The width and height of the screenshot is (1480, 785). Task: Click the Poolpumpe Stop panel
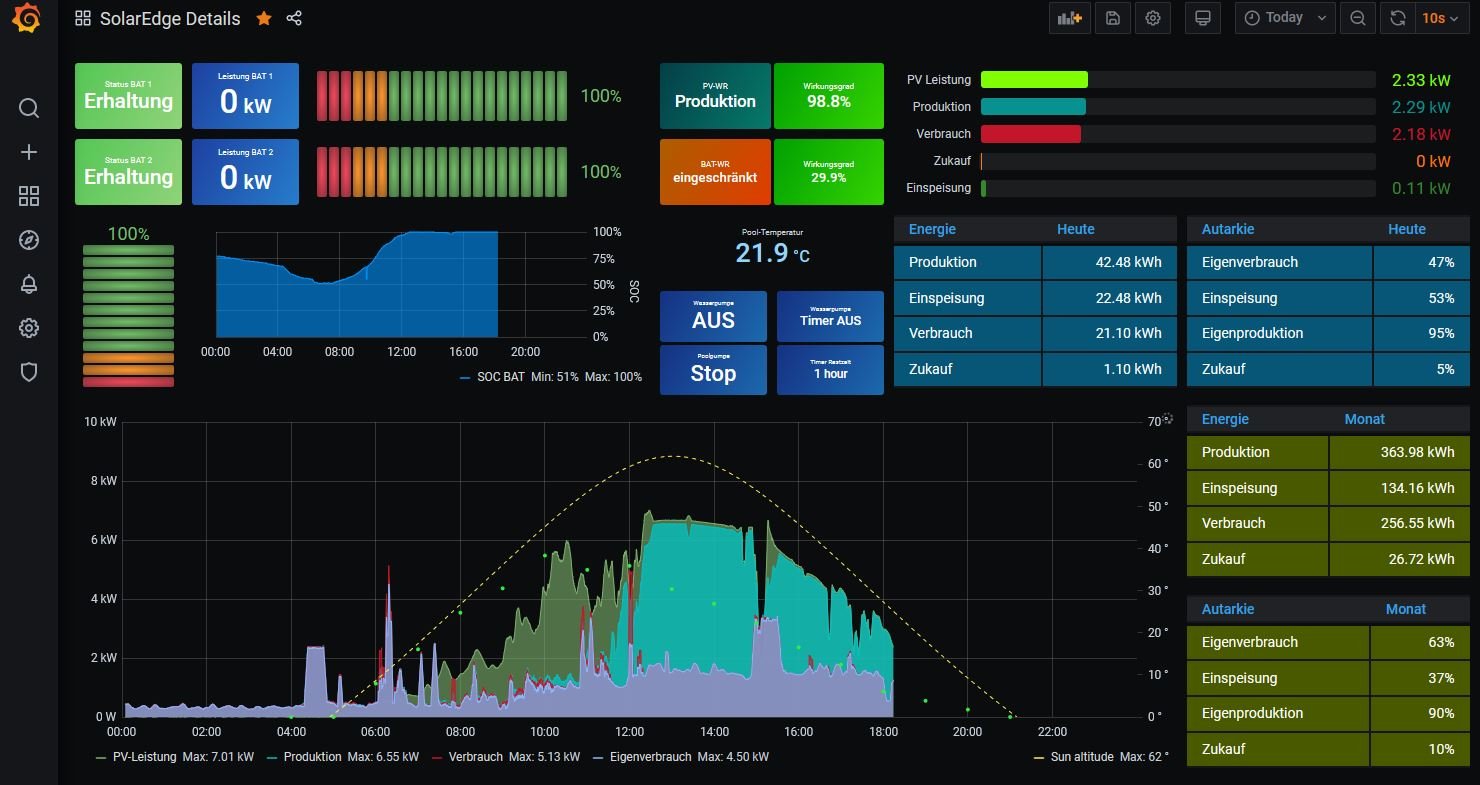[x=713, y=369]
